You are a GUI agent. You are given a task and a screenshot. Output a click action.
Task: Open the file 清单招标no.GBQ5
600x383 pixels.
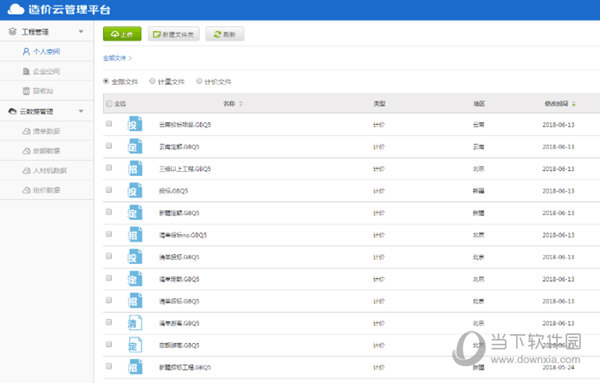(x=183, y=235)
